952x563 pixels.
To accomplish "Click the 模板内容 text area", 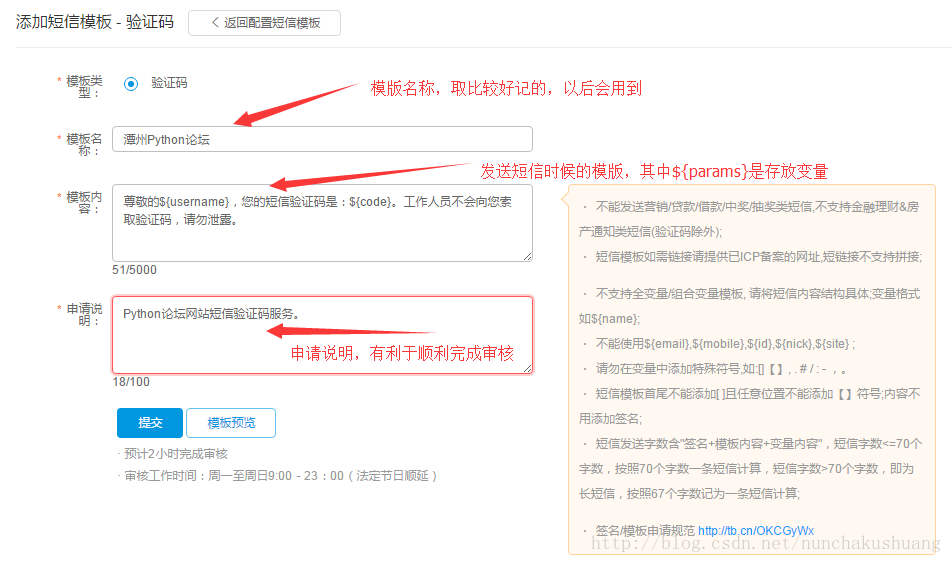I will pos(322,223).
